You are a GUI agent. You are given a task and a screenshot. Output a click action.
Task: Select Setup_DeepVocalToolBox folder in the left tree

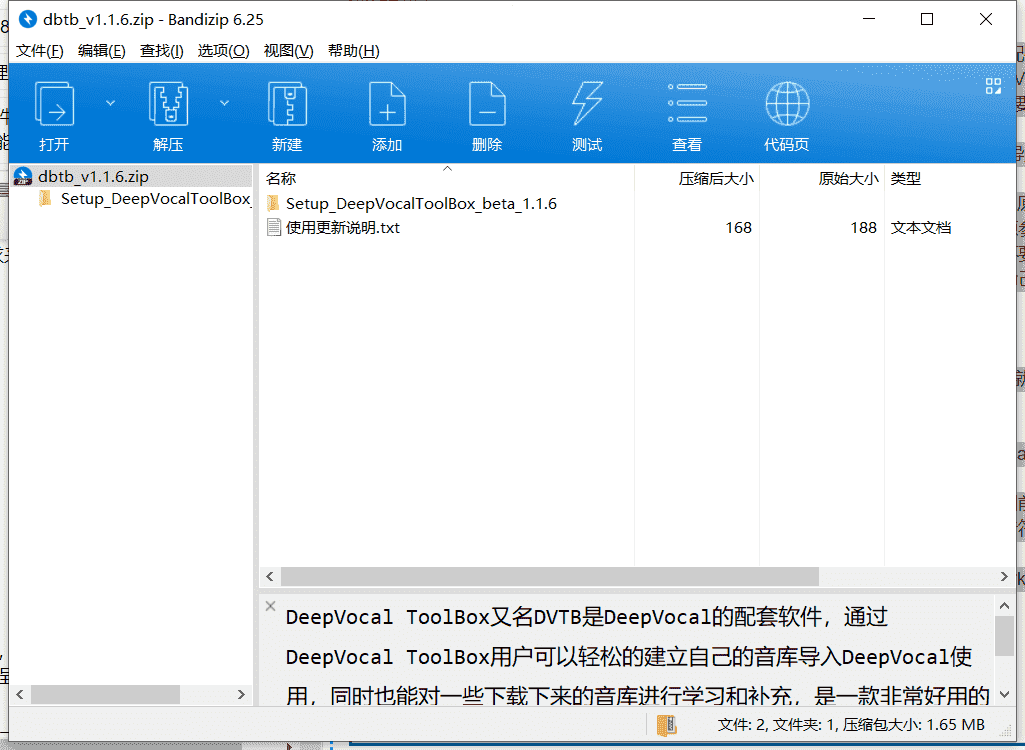click(x=156, y=199)
